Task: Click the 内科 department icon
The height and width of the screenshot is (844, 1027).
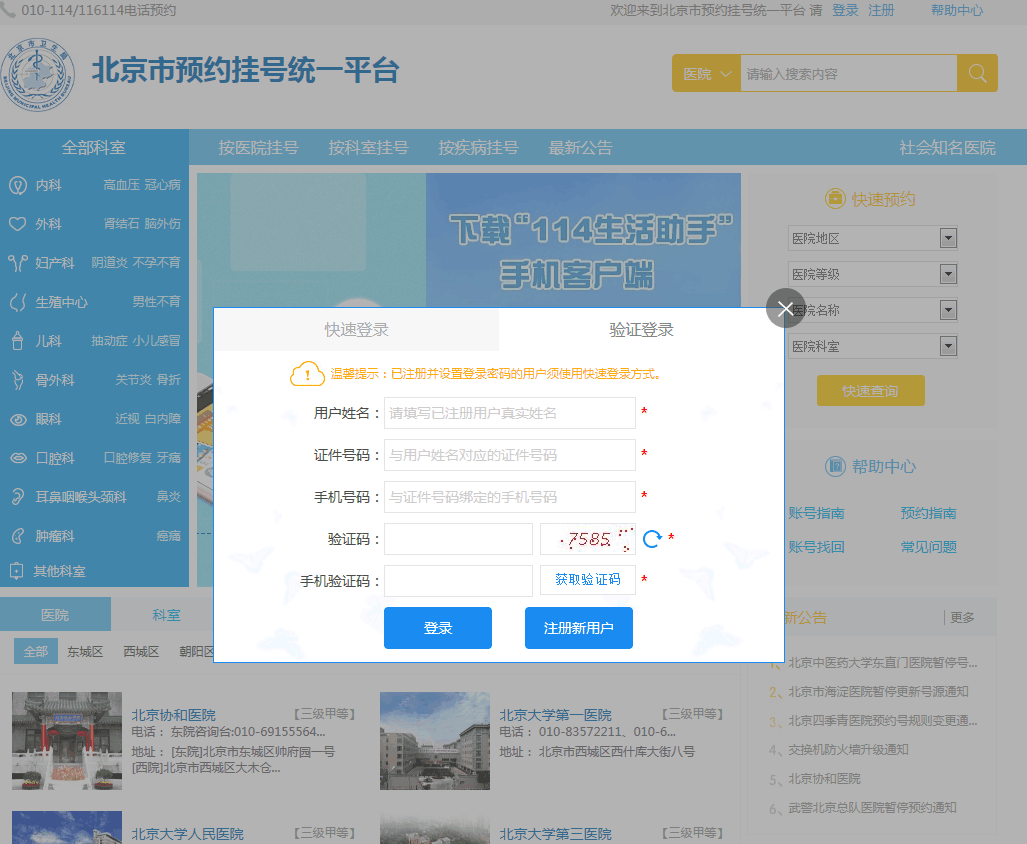Action: coord(18,185)
